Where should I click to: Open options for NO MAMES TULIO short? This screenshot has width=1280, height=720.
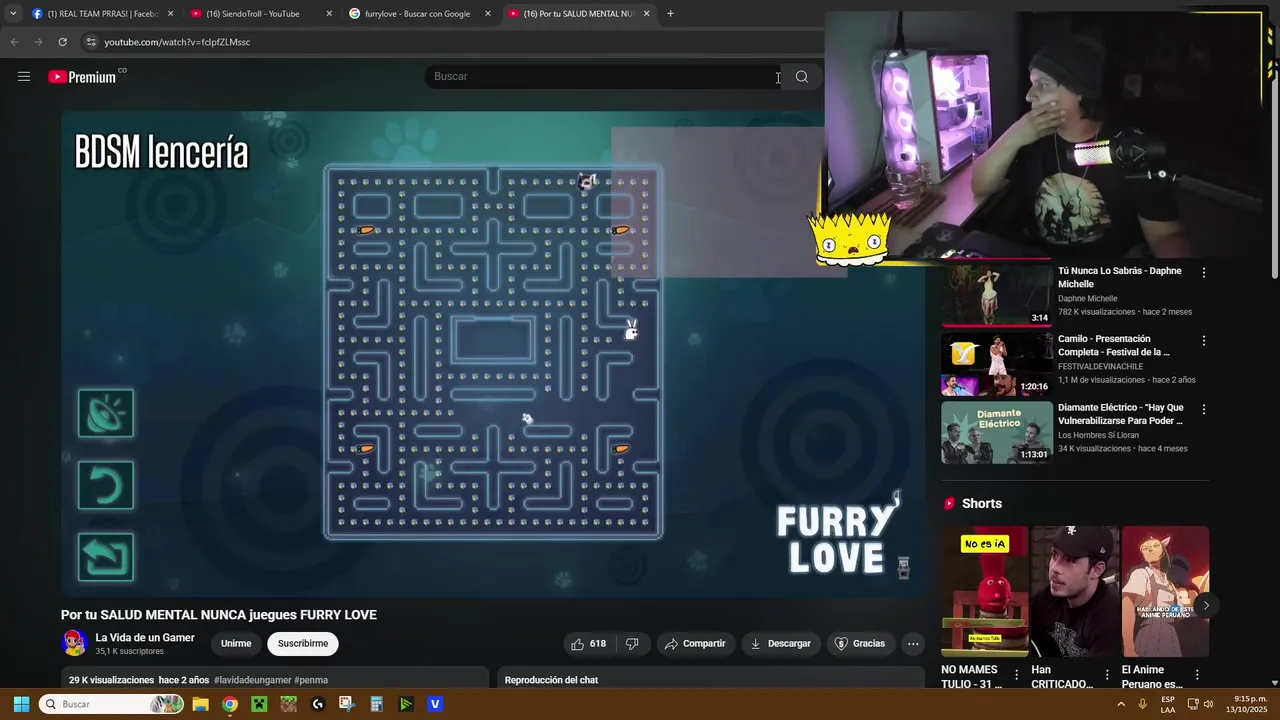coord(1017,675)
